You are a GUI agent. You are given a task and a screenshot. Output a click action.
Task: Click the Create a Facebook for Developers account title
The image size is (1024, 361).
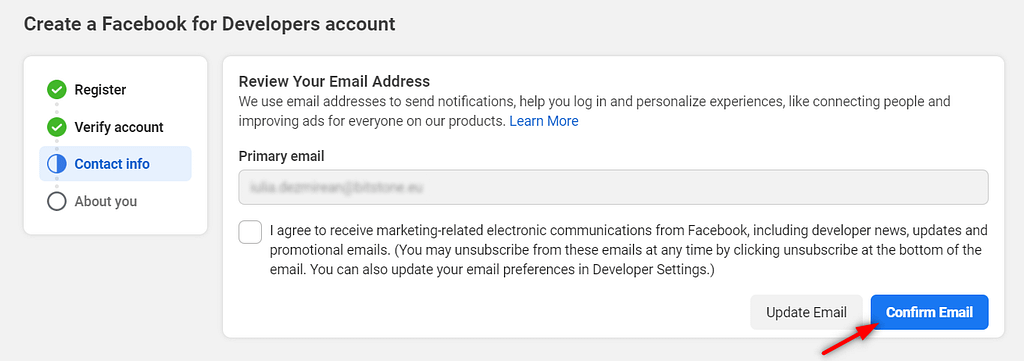point(210,24)
